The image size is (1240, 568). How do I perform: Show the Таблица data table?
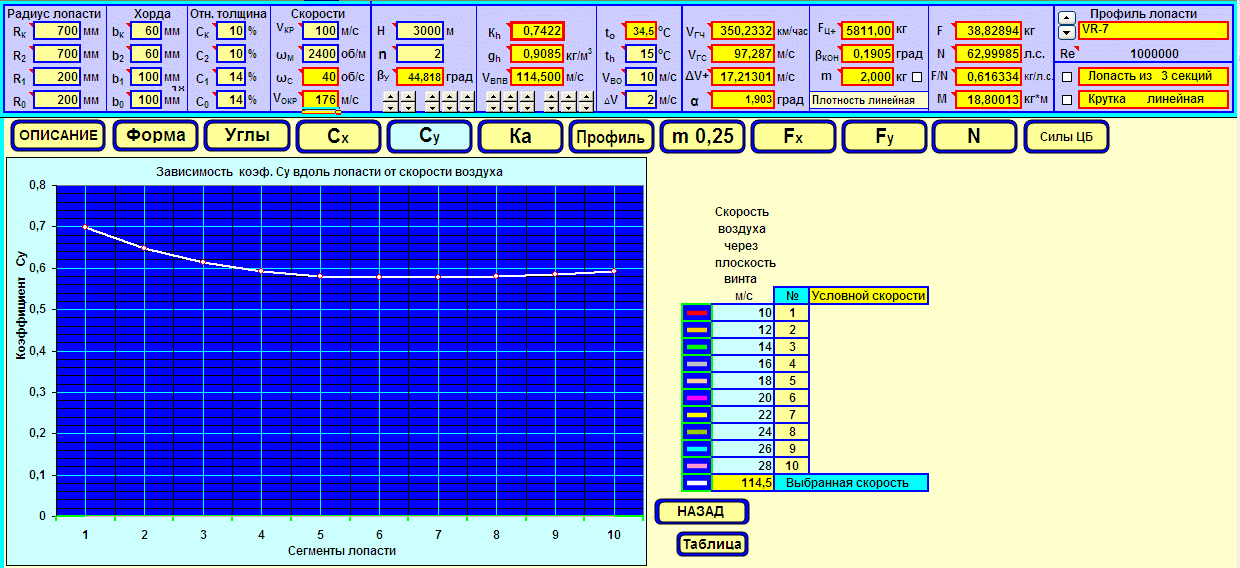pos(713,544)
